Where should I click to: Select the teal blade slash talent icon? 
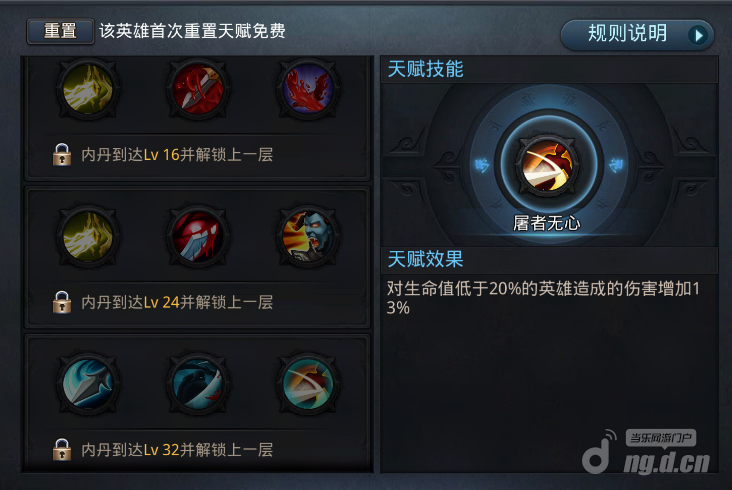(x=308, y=384)
